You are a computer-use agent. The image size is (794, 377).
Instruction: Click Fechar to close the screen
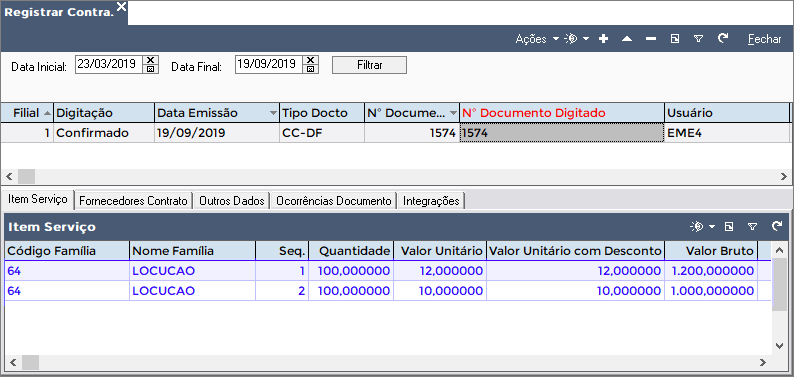coord(765,39)
